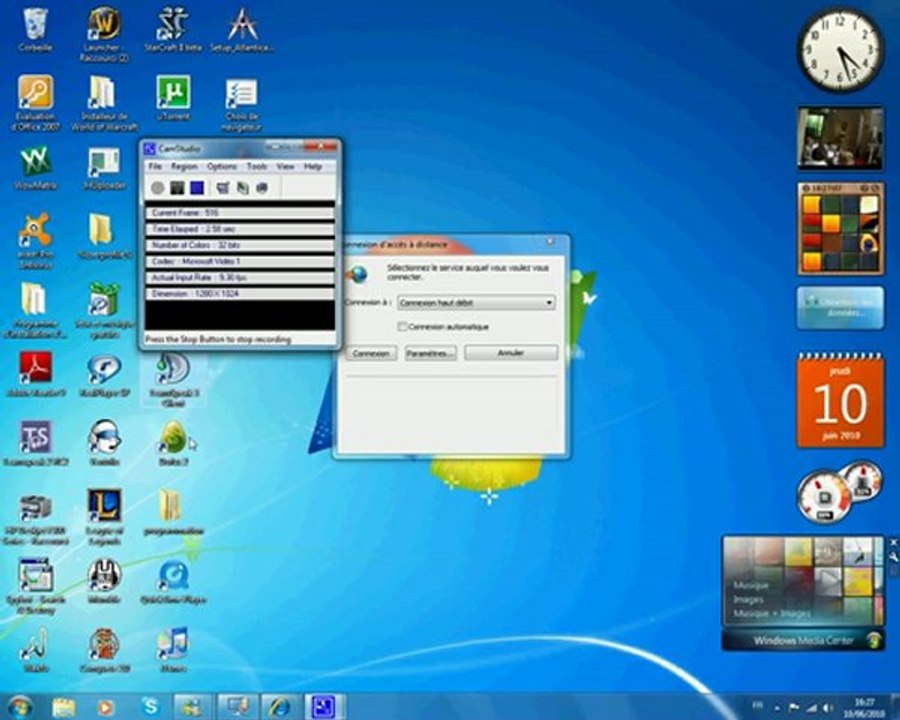This screenshot has width=900, height=720.
Task: Select the uTorrent desktop shortcut
Action: click(x=173, y=98)
